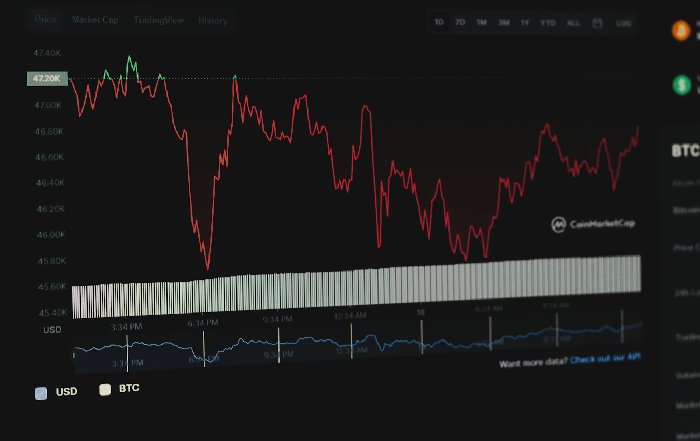Show ALL time price data

click(x=573, y=22)
